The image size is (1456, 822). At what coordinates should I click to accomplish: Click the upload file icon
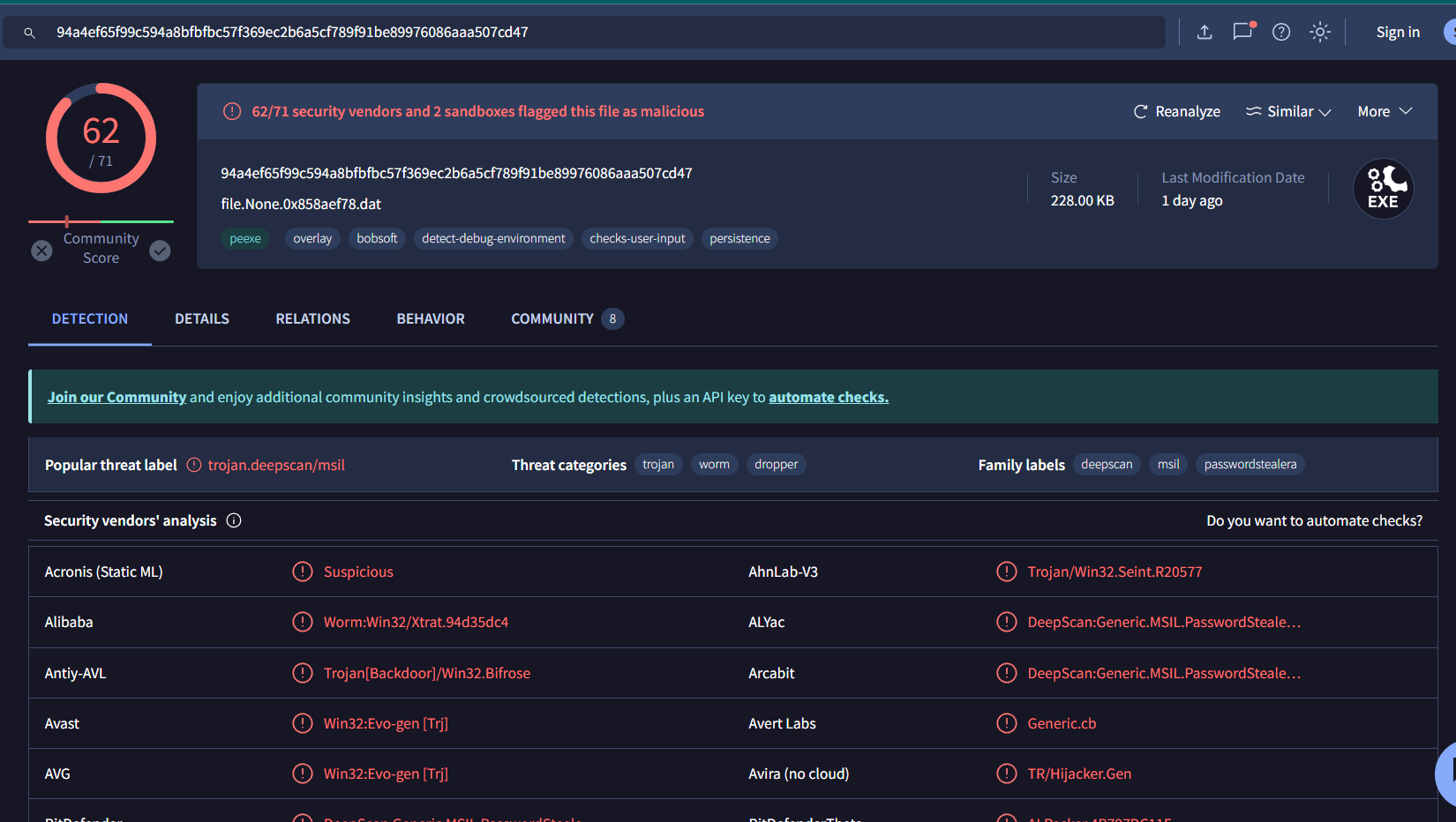coord(1205,33)
